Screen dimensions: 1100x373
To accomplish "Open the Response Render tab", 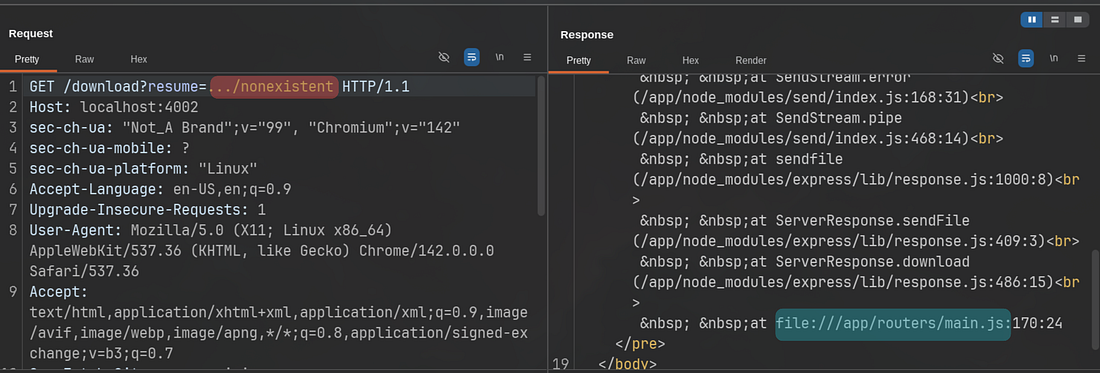I will pos(751,60).
